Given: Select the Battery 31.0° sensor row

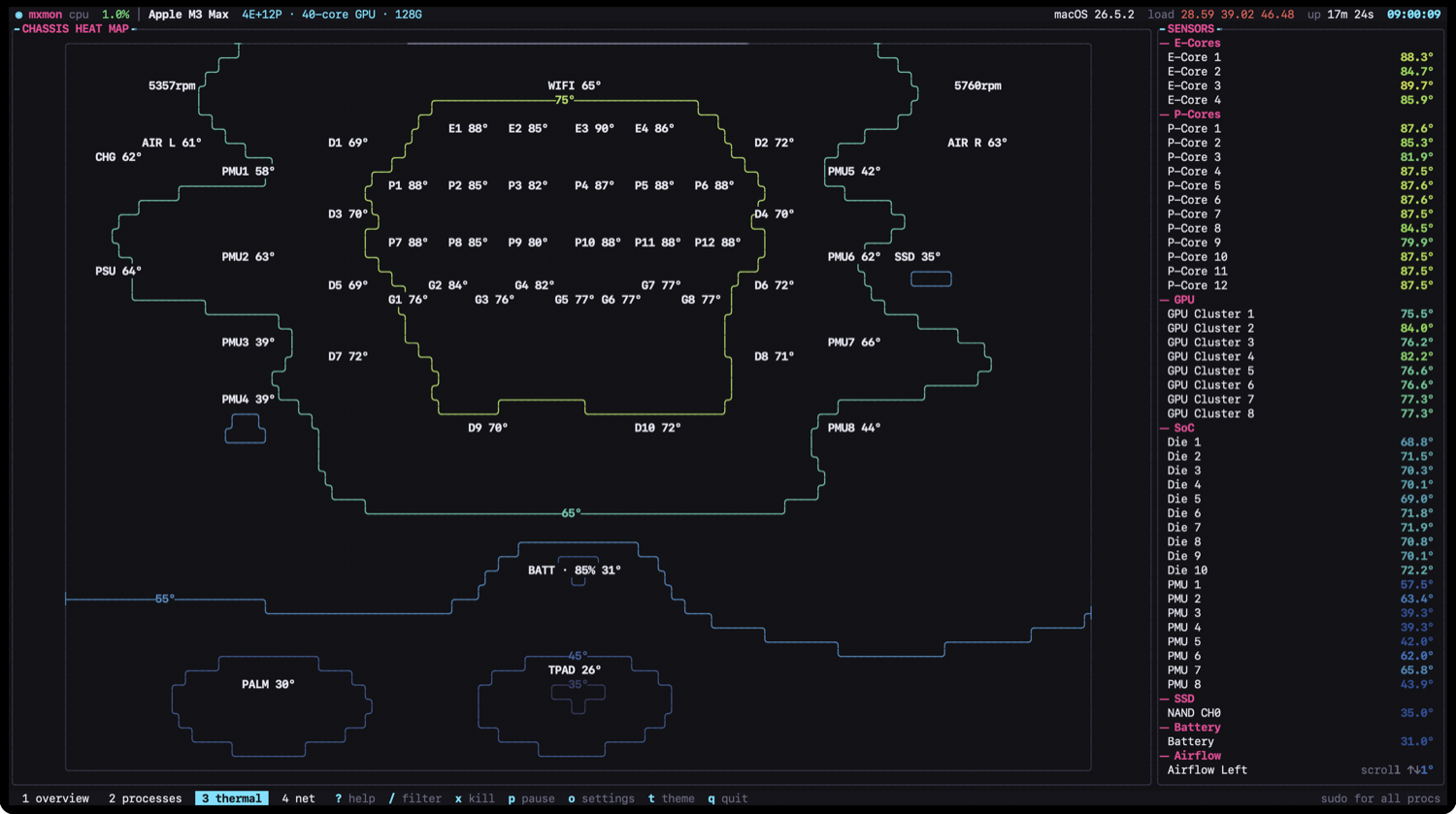Looking at the screenshot, I should (x=1300, y=741).
